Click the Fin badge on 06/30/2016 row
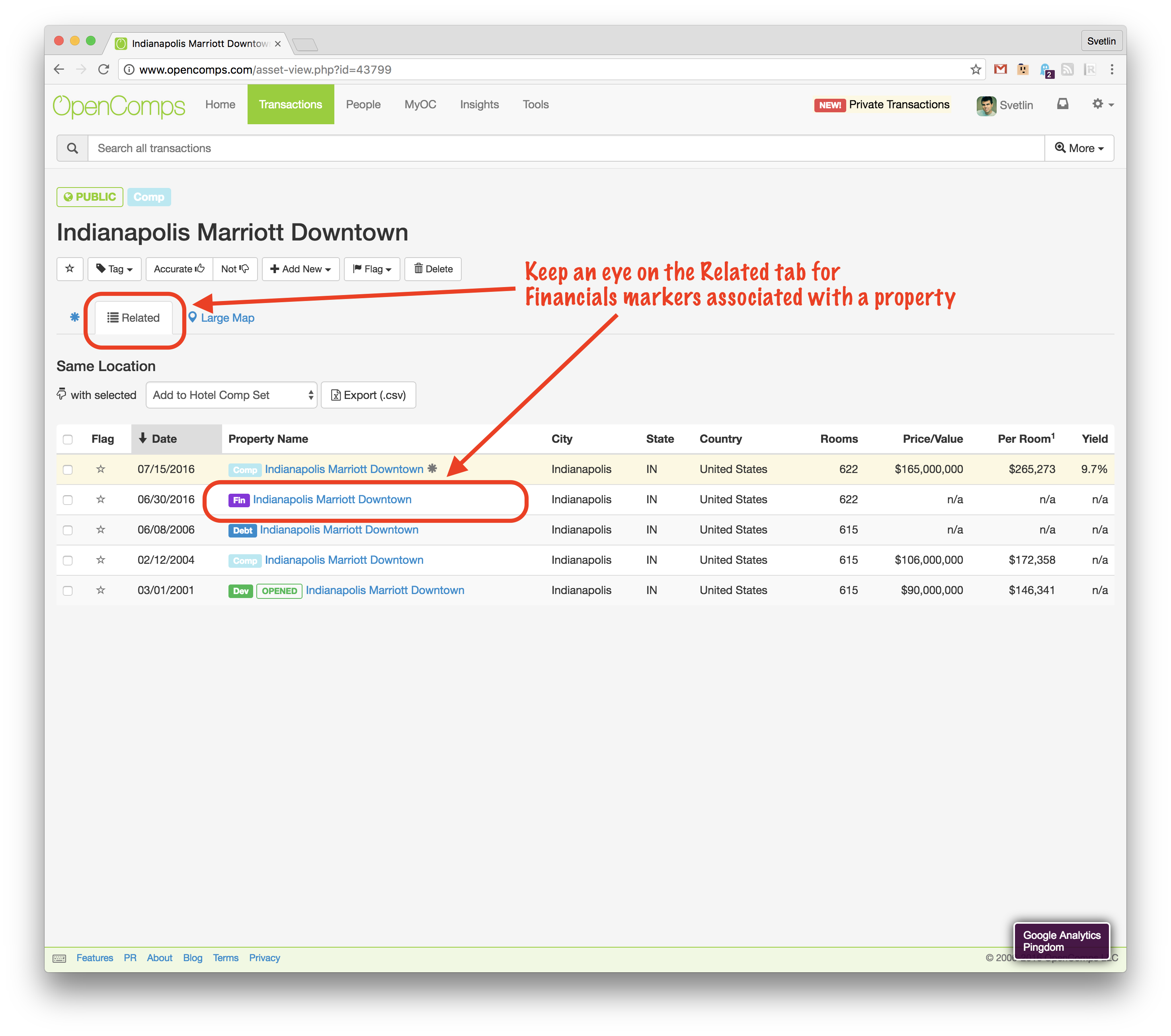Image resolution: width=1171 pixels, height=1036 pixels. coord(239,500)
